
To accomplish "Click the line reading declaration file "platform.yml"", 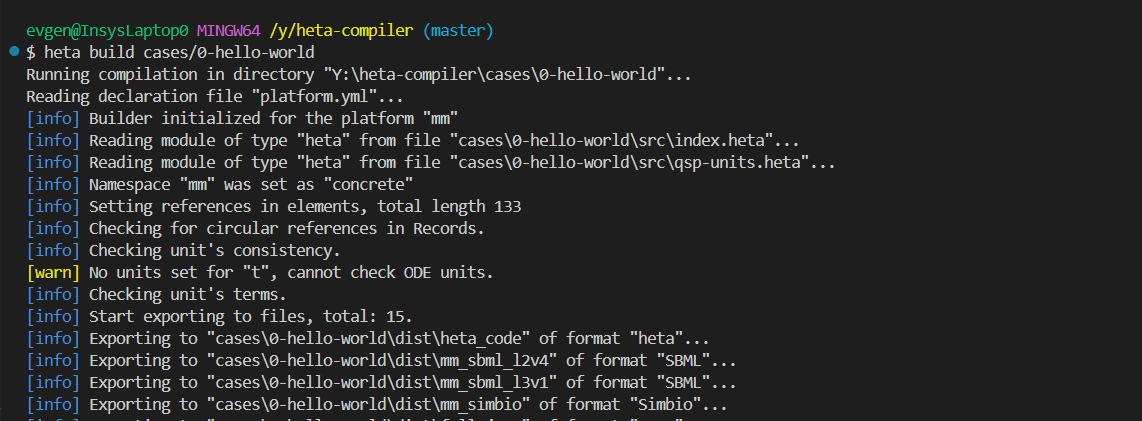I will [214, 97].
